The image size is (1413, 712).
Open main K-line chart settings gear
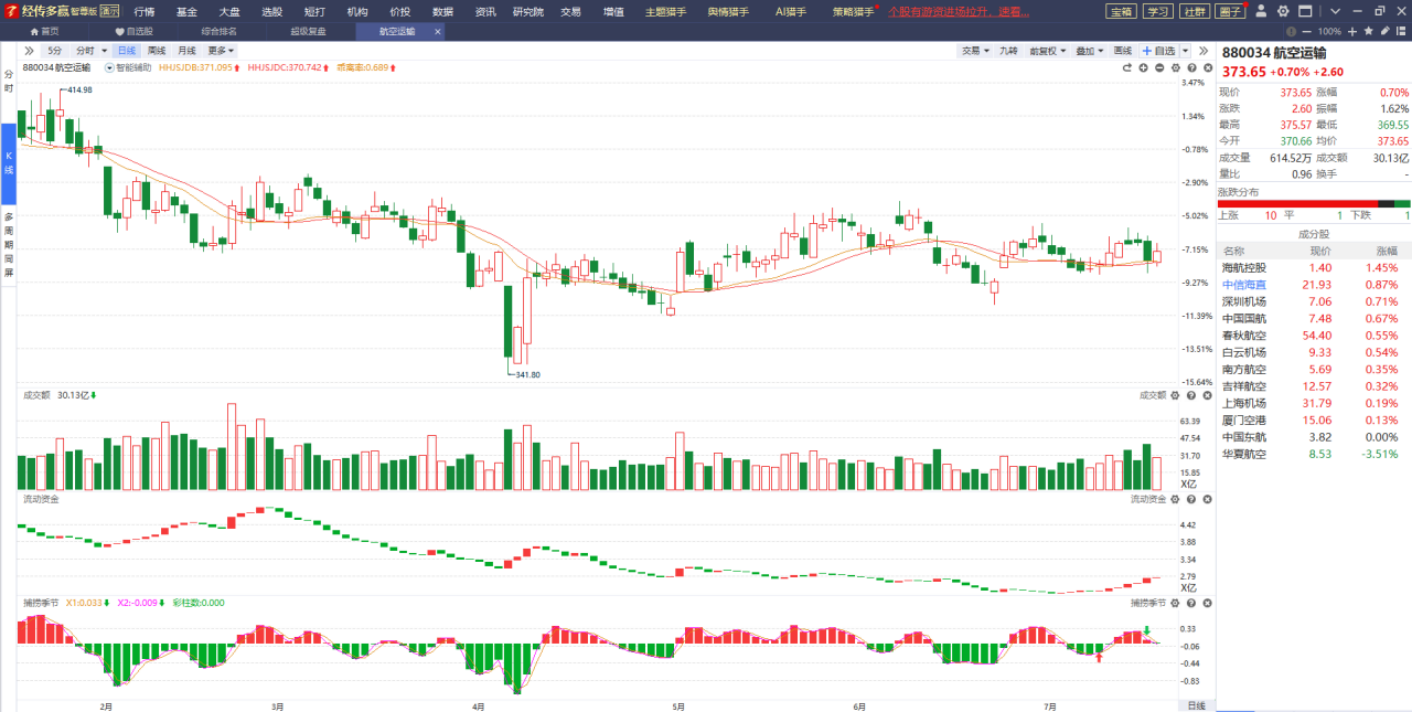coord(1175,68)
